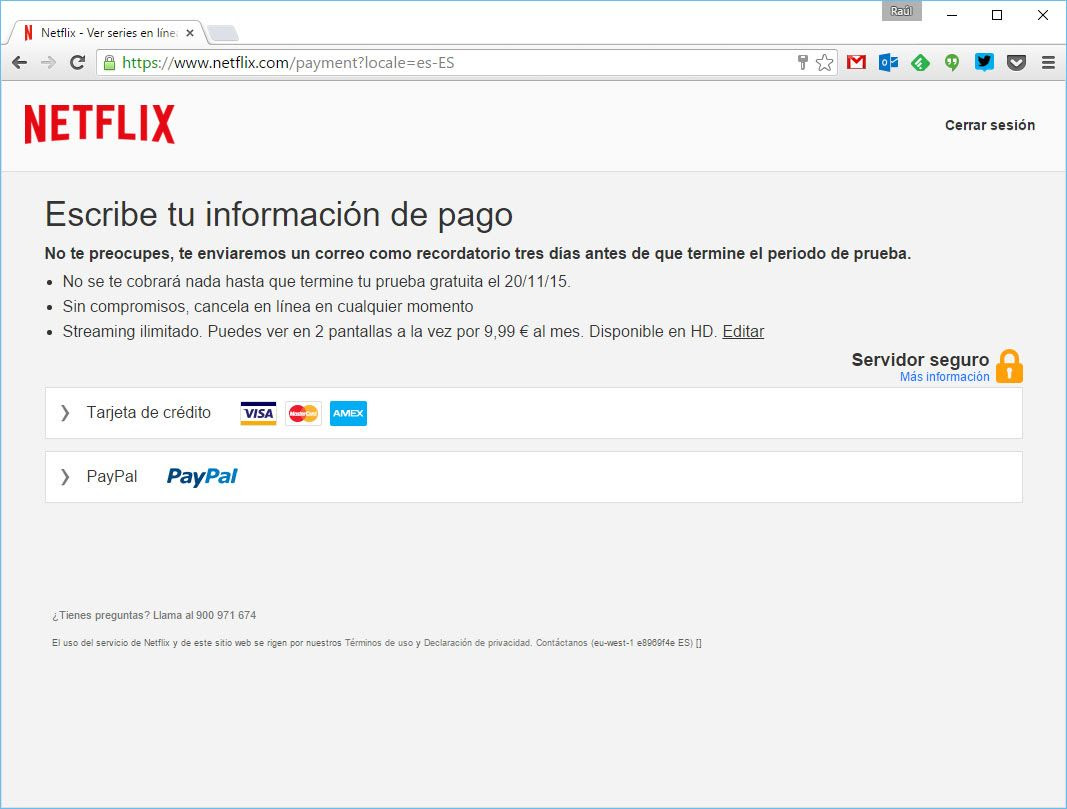Click the Servidor seguro text
Screen dimensions: 1067x809
920,359
